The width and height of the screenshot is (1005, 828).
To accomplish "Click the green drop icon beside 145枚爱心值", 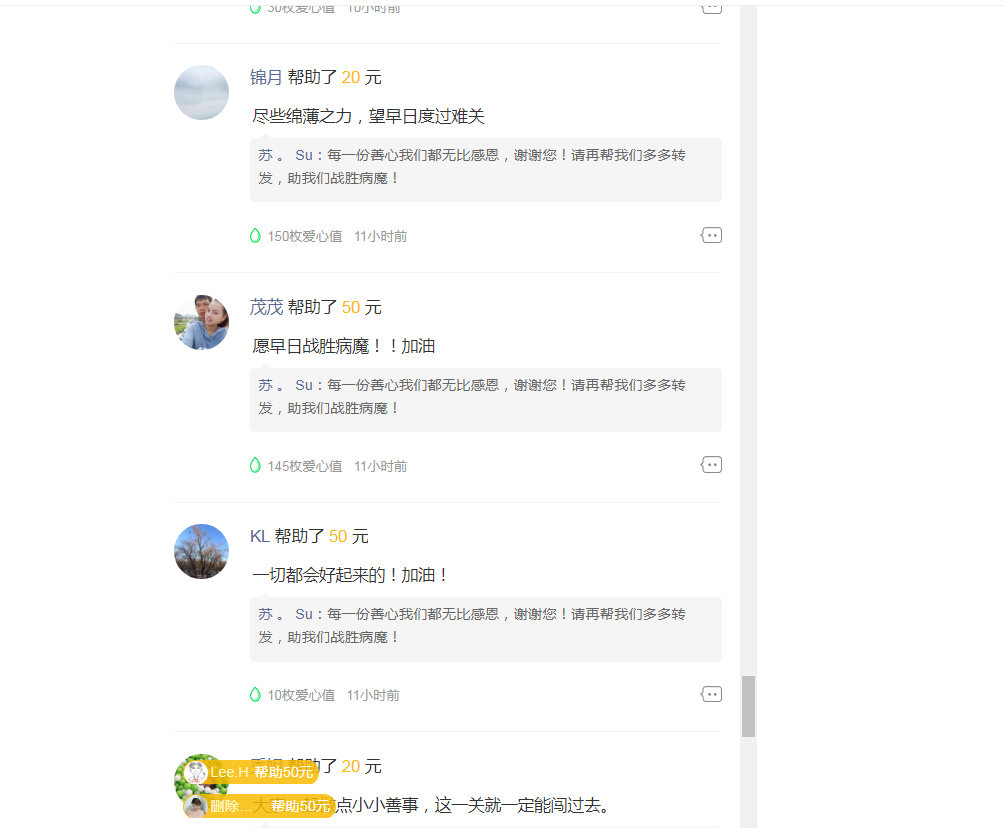I will click(255, 465).
